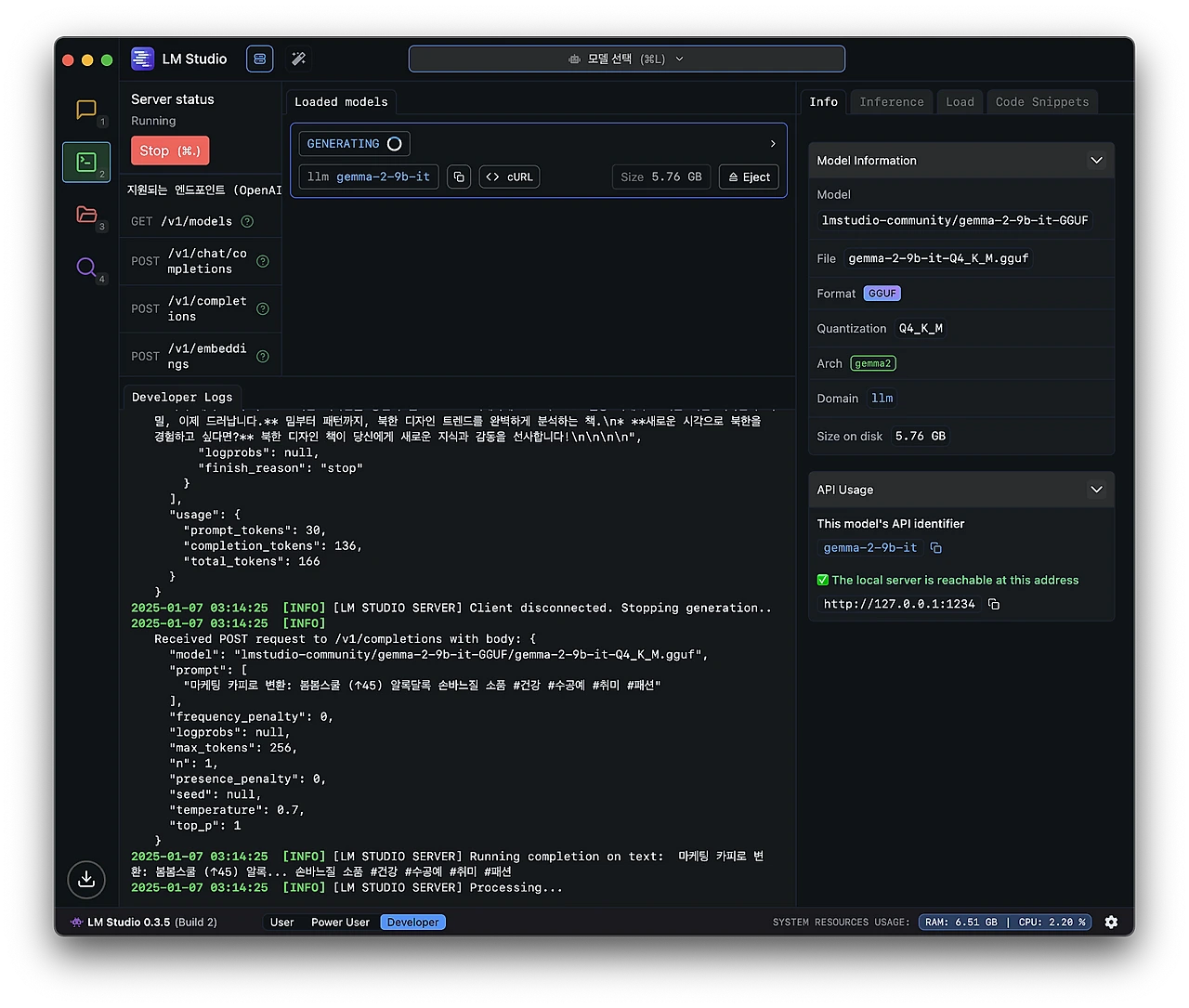Click the server view icon beside LM Studio title

tap(260, 59)
